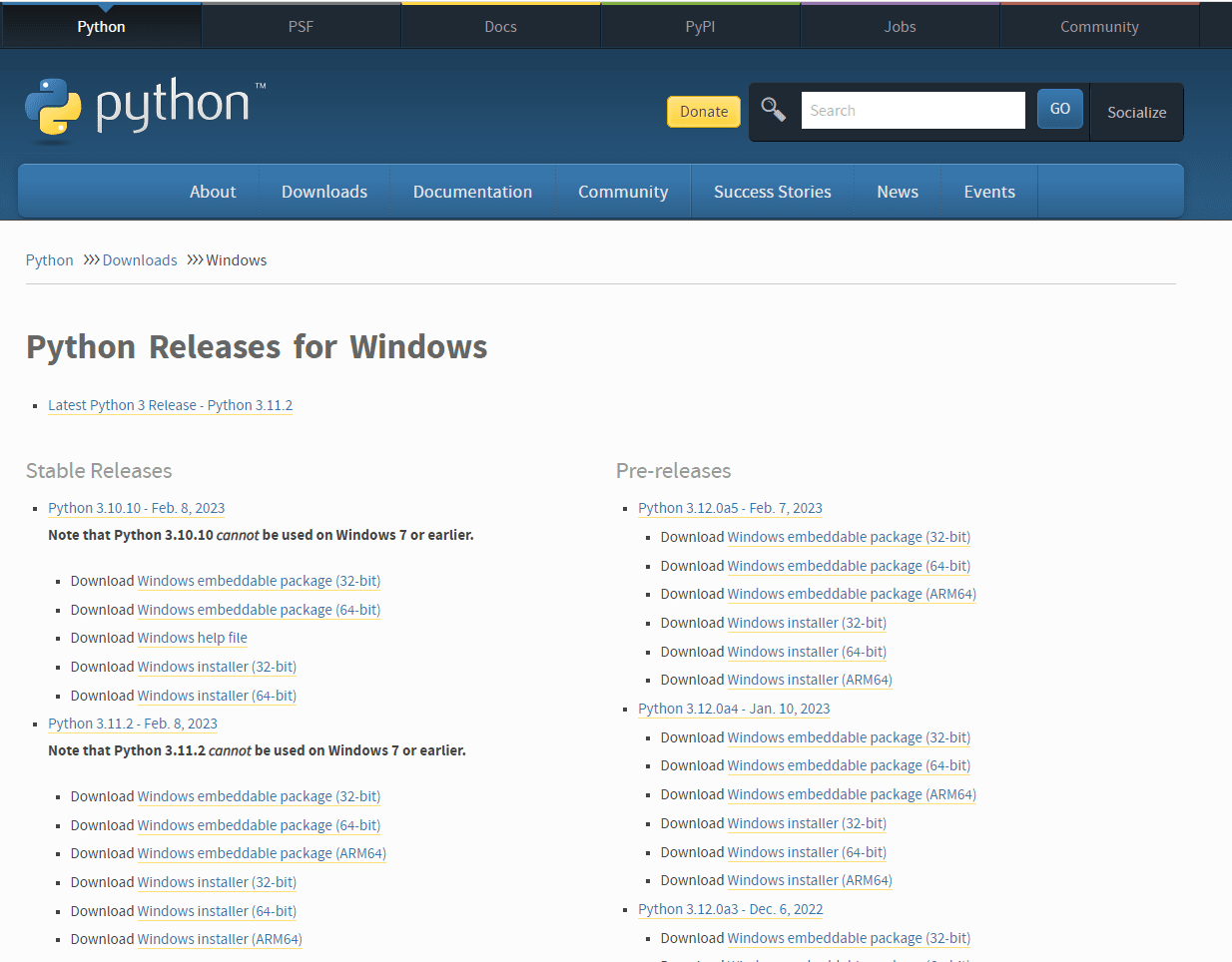This screenshot has width=1232, height=962.
Task: Open Python 3.12.0a3 - Dec. 6, 2022 link
Action: point(731,909)
